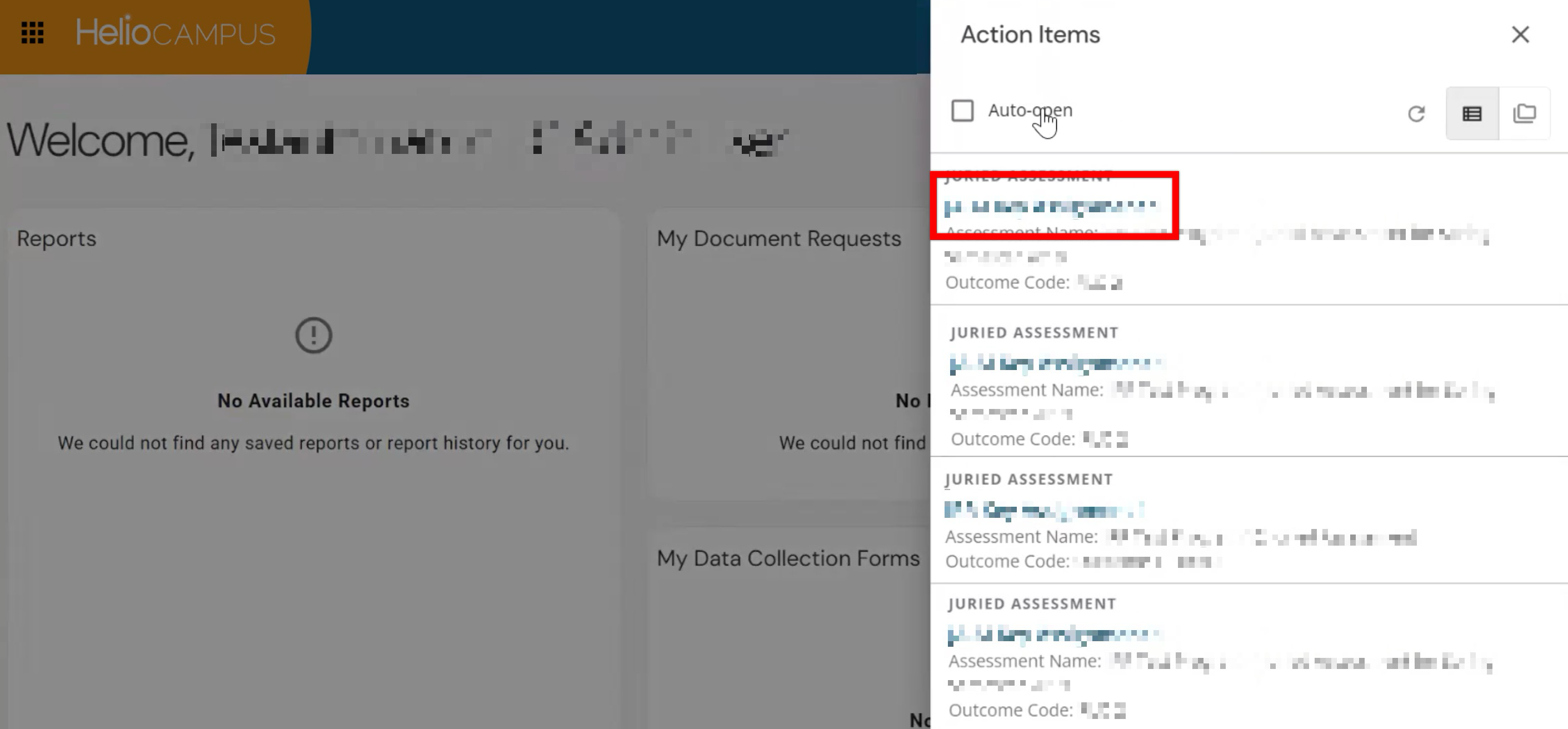Click the Assessment Name of the third item
Image resolution: width=1568 pixels, height=729 pixels.
(x=1180, y=537)
